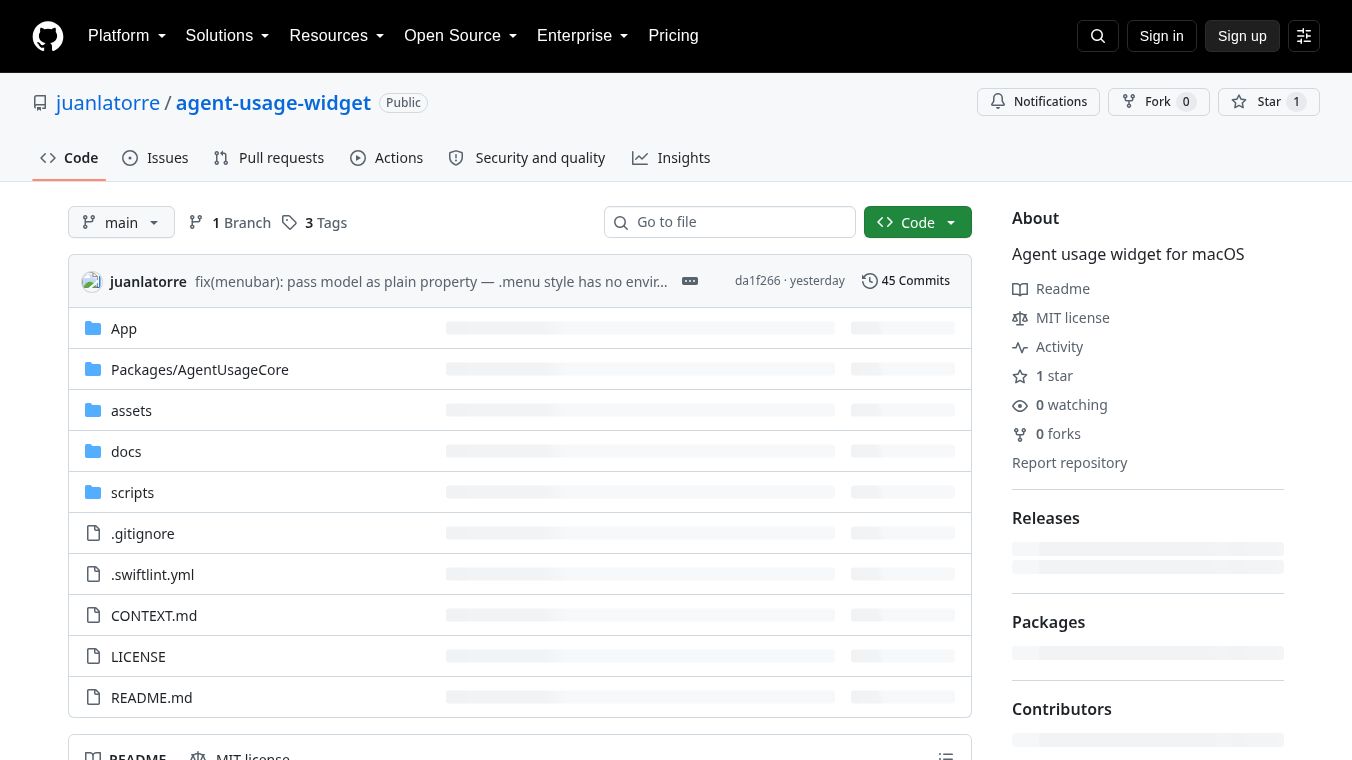Click file icon next to .gitignore
The image size is (1352, 760).
tap(93, 533)
